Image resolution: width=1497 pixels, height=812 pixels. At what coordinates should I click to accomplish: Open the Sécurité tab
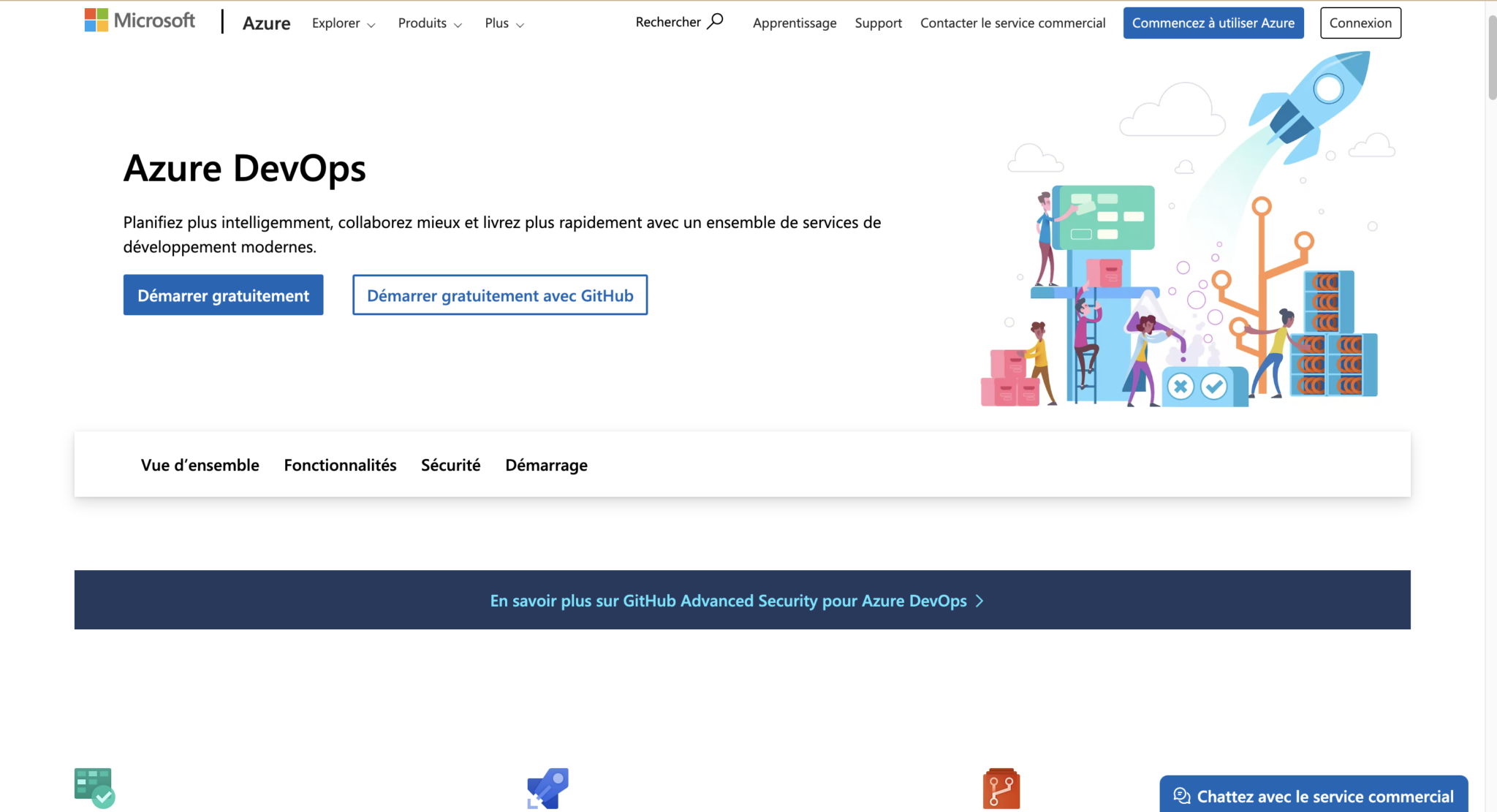pos(450,465)
